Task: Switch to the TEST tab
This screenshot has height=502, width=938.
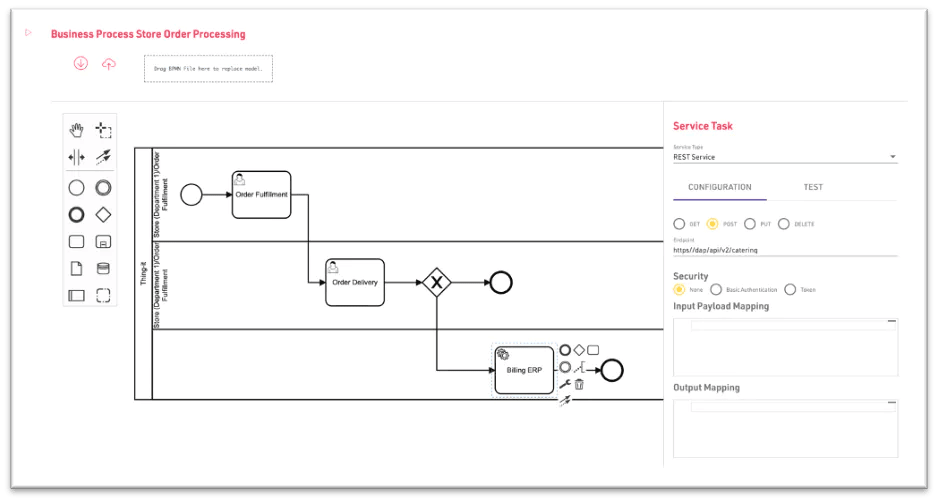Action: click(813, 187)
